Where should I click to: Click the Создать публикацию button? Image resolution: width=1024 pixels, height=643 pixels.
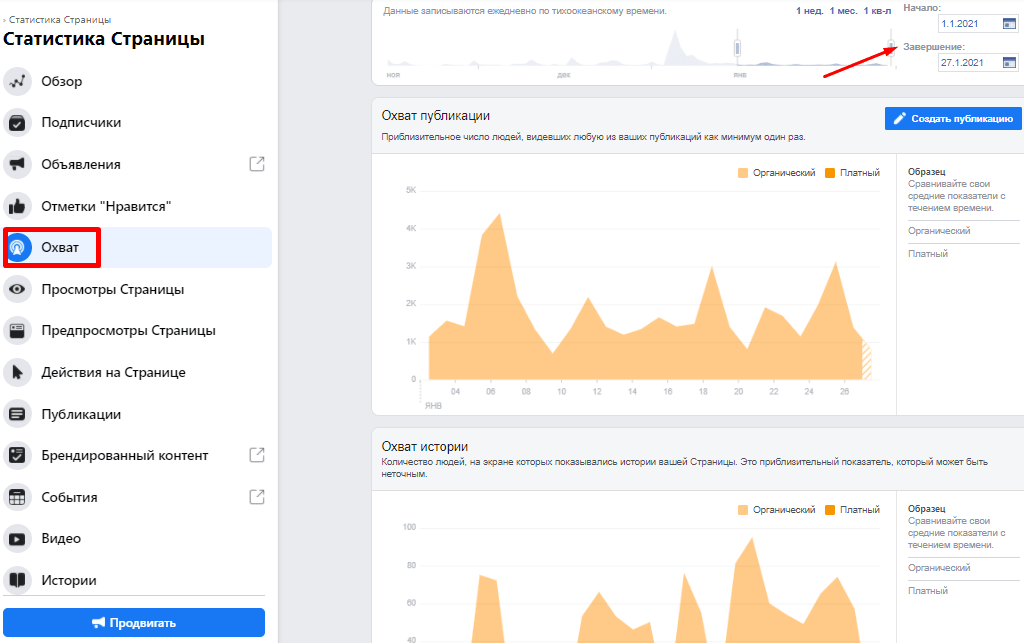[952, 118]
